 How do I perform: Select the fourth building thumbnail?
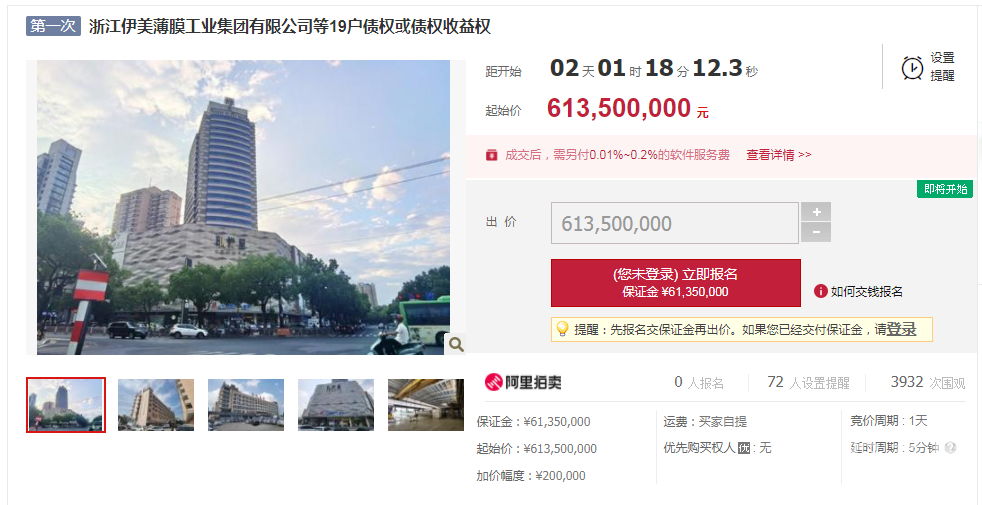point(336,405)
